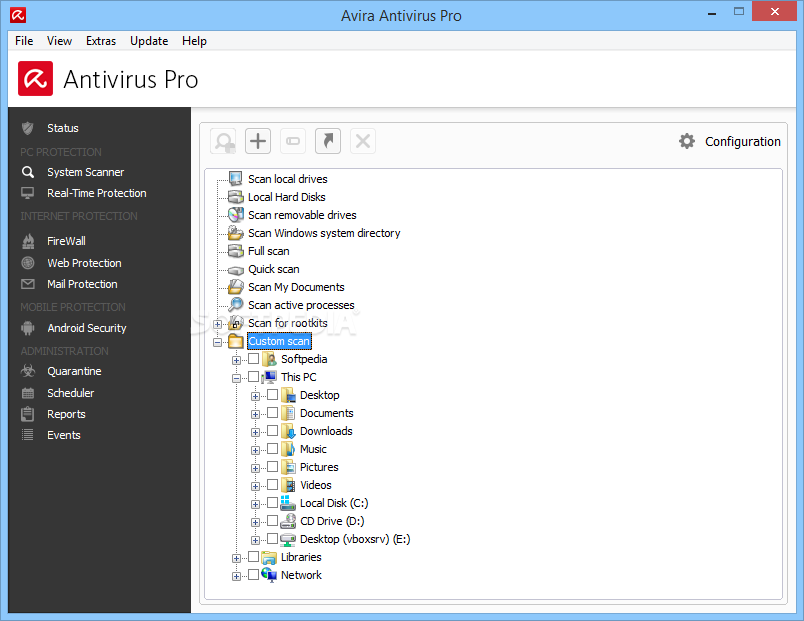
Task: Click the Scan for rootkits icon
Action: pyautogui.click(x=236, y=323)
